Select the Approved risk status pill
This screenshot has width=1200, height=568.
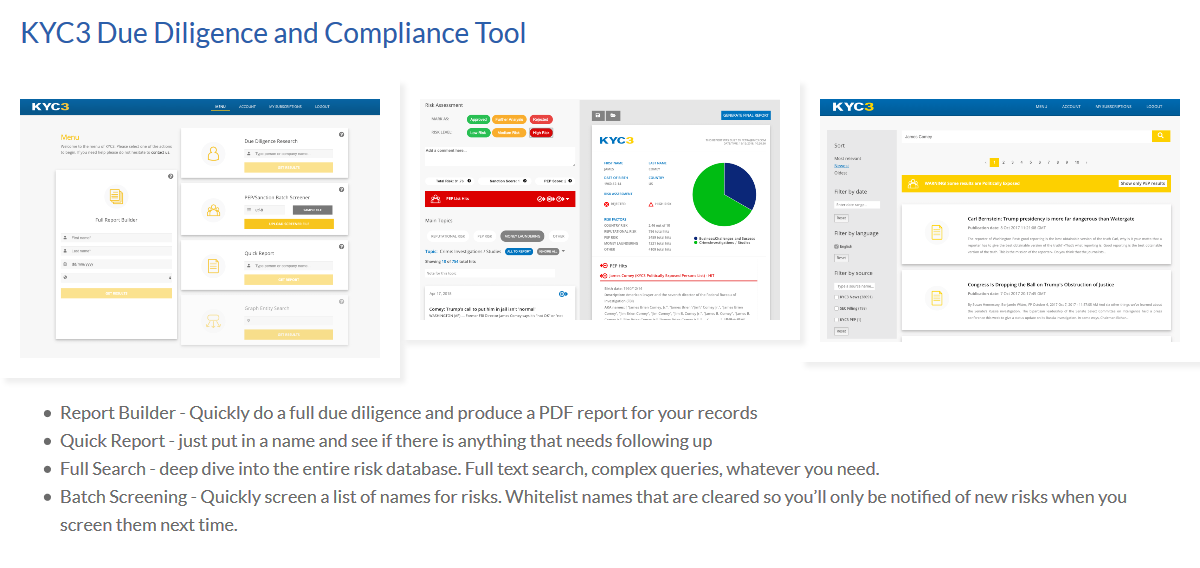coord(478,119)
